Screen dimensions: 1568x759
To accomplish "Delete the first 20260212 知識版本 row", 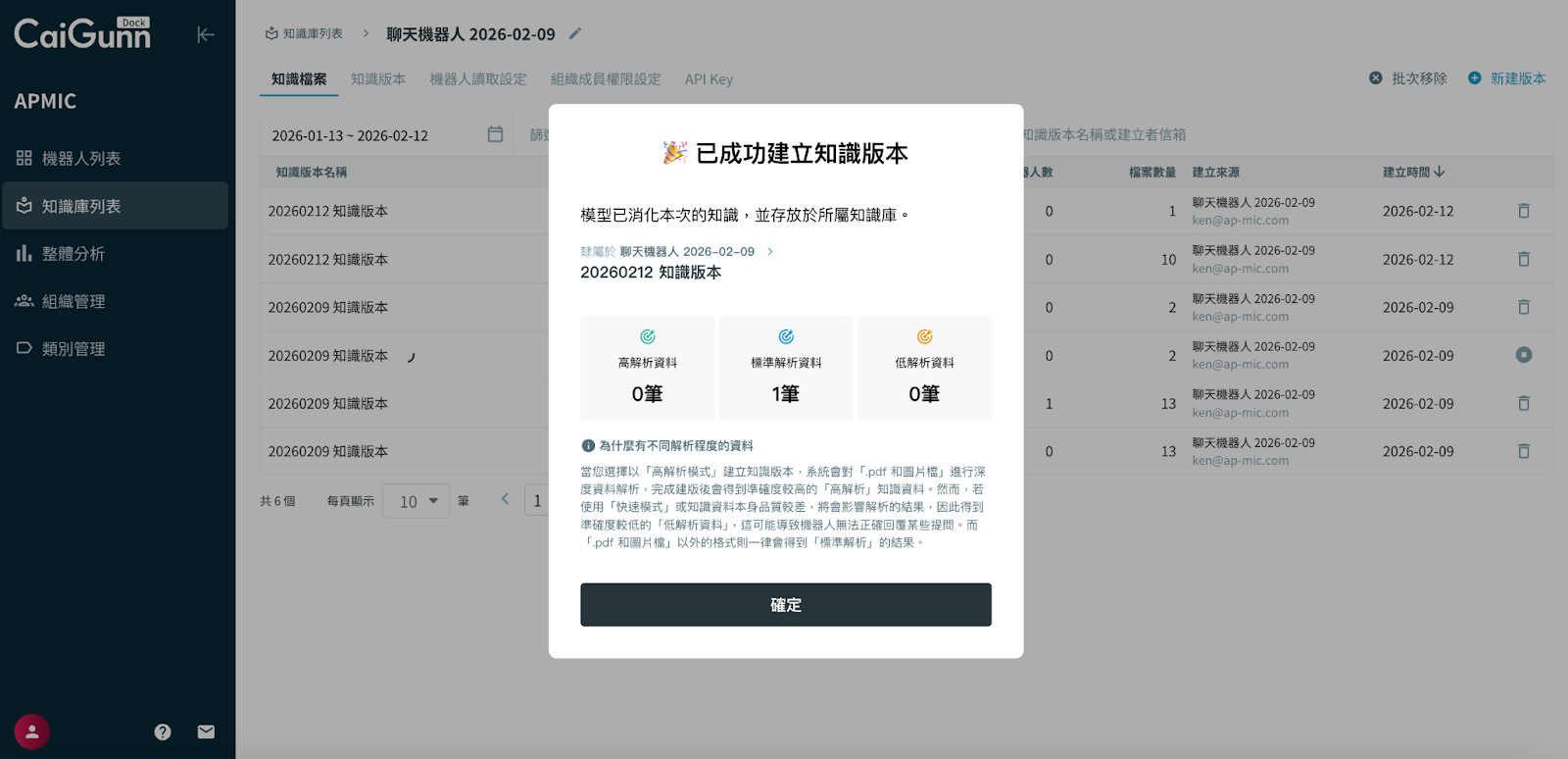I will coord(1523,211).
